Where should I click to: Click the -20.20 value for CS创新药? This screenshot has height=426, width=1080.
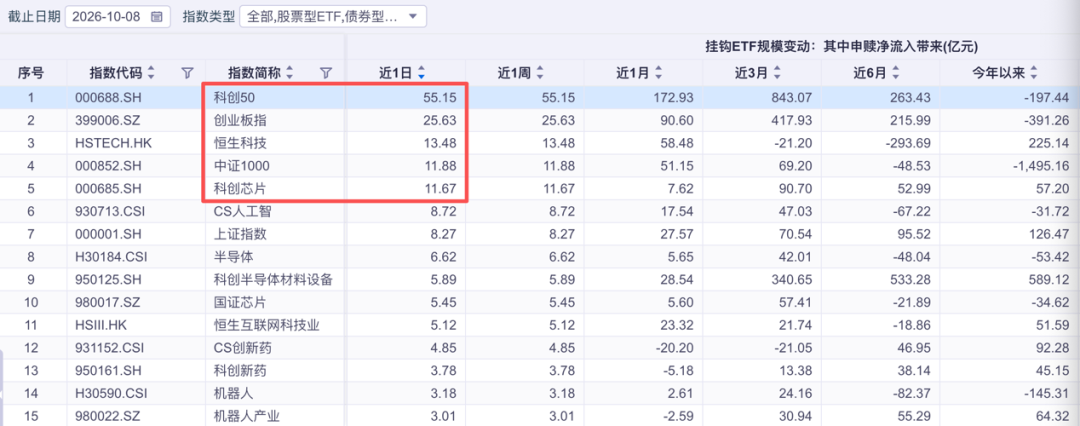click(x=674, y=347)
